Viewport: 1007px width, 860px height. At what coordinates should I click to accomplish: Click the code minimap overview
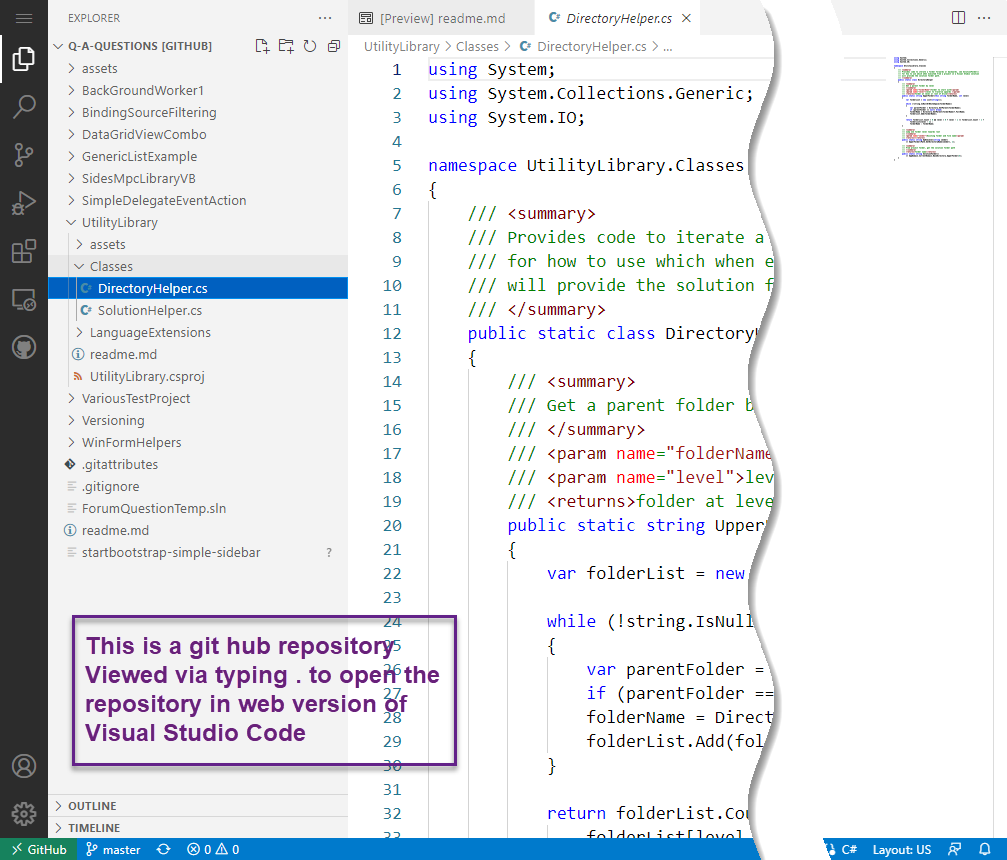pyautogui.click(x=938, y=108)
